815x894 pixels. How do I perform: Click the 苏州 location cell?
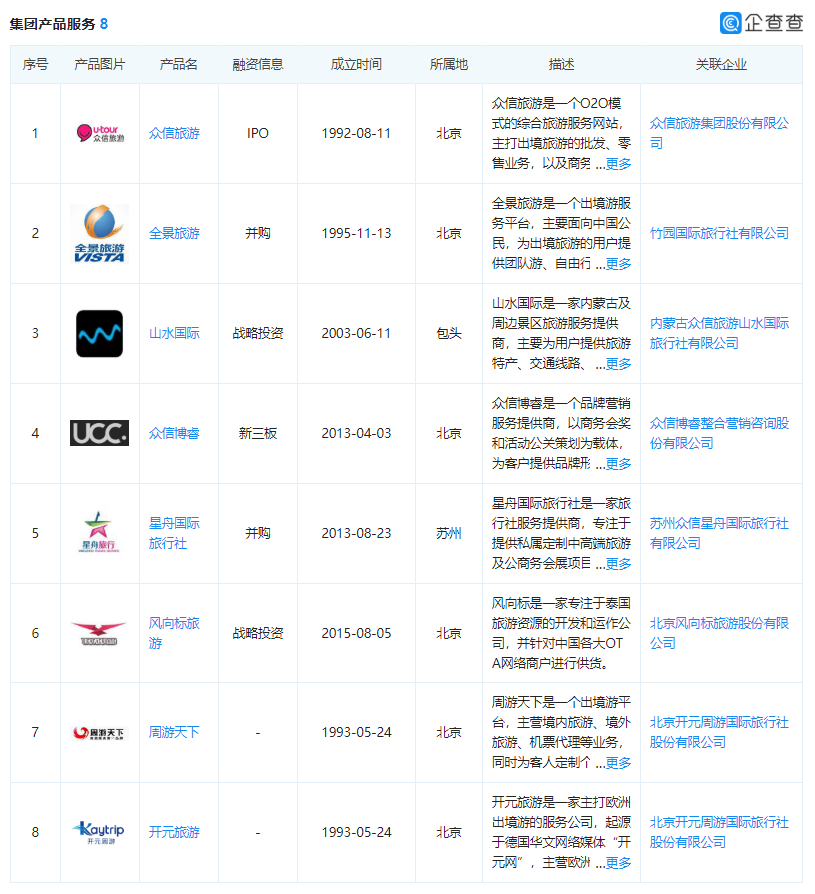coord(449,533)
